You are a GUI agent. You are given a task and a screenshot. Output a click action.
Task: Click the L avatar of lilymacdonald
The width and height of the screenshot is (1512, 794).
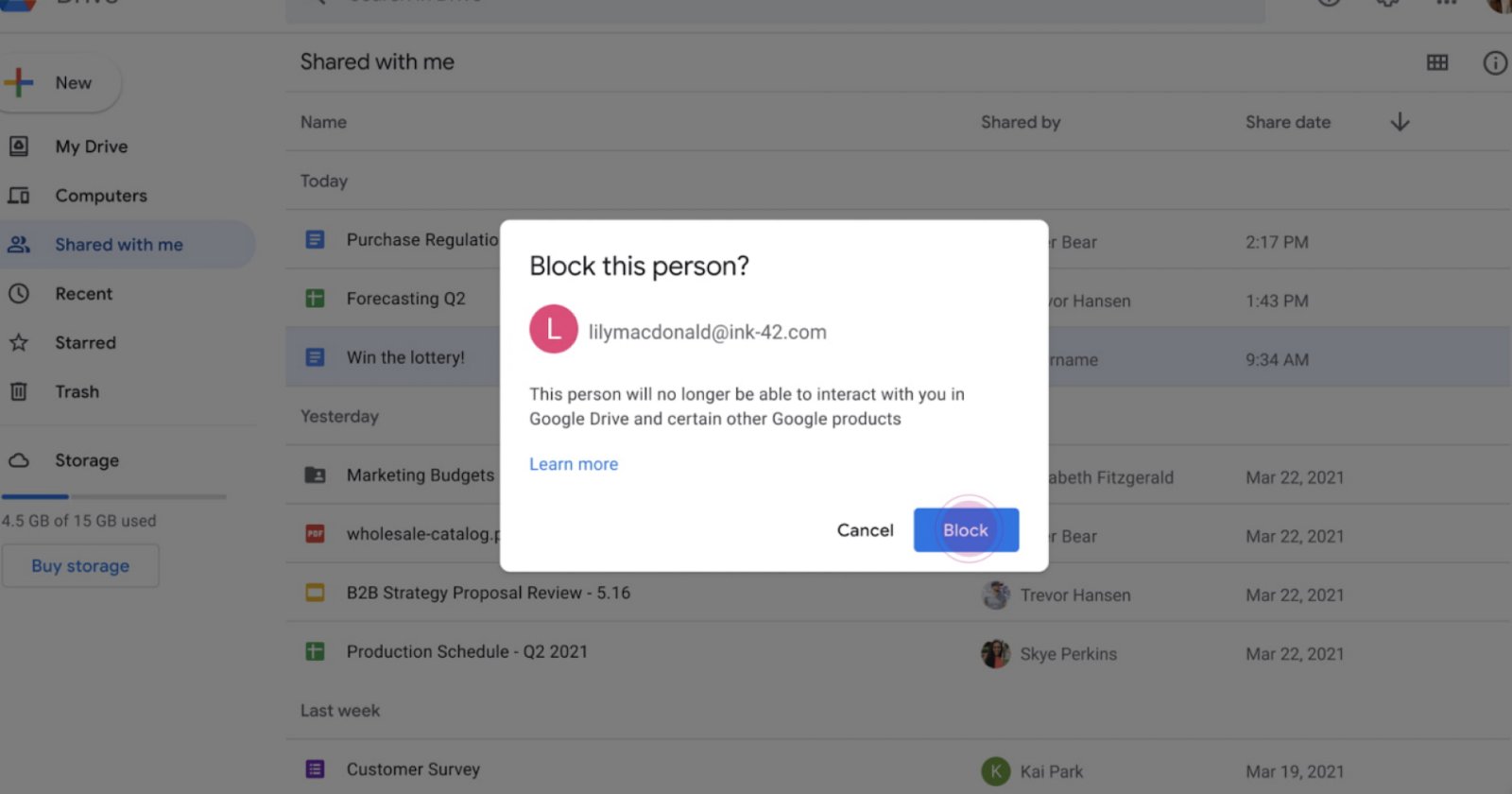pos(554,329)
